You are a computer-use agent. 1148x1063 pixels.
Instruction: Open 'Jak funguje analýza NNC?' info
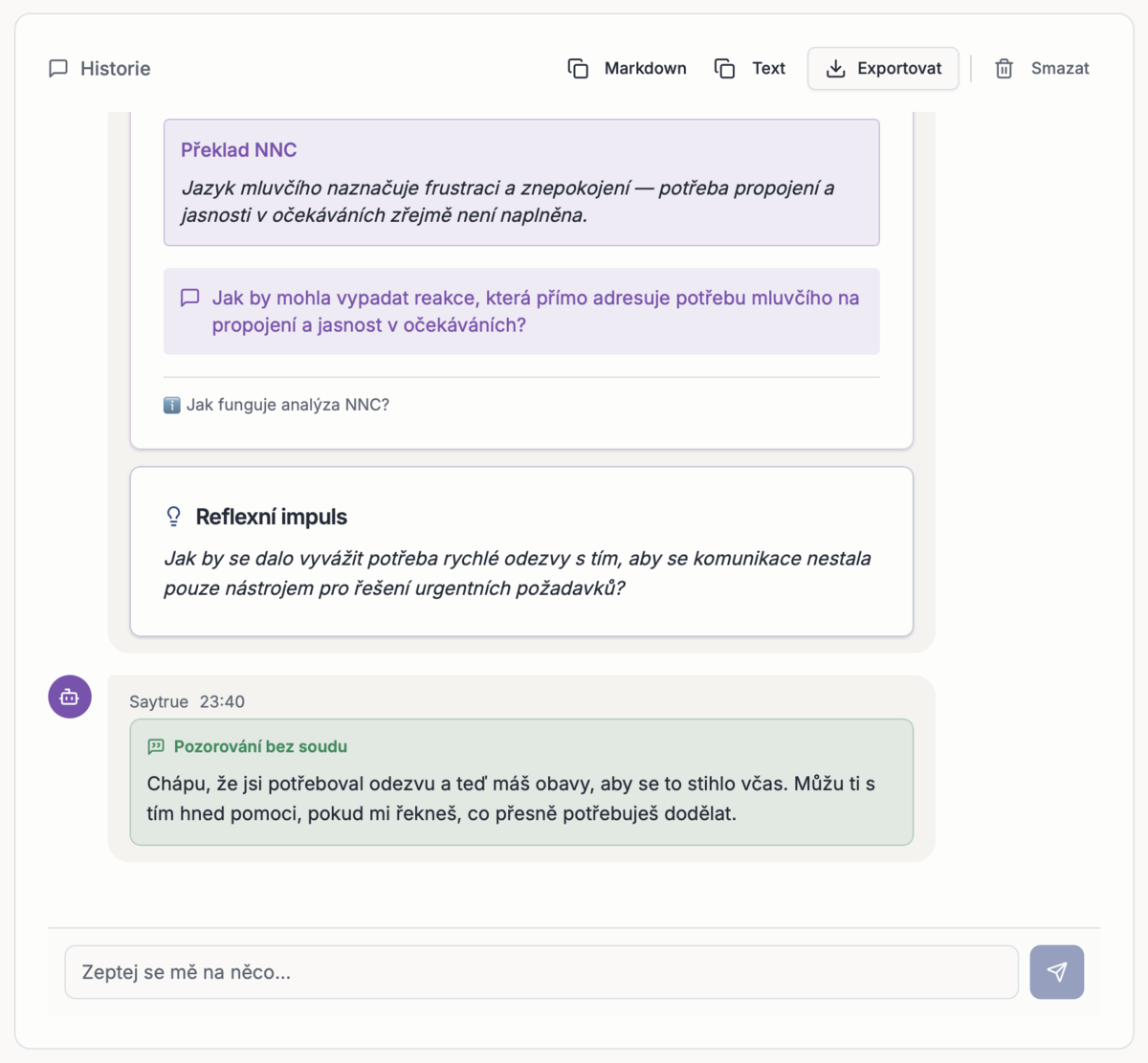point(276,405)
